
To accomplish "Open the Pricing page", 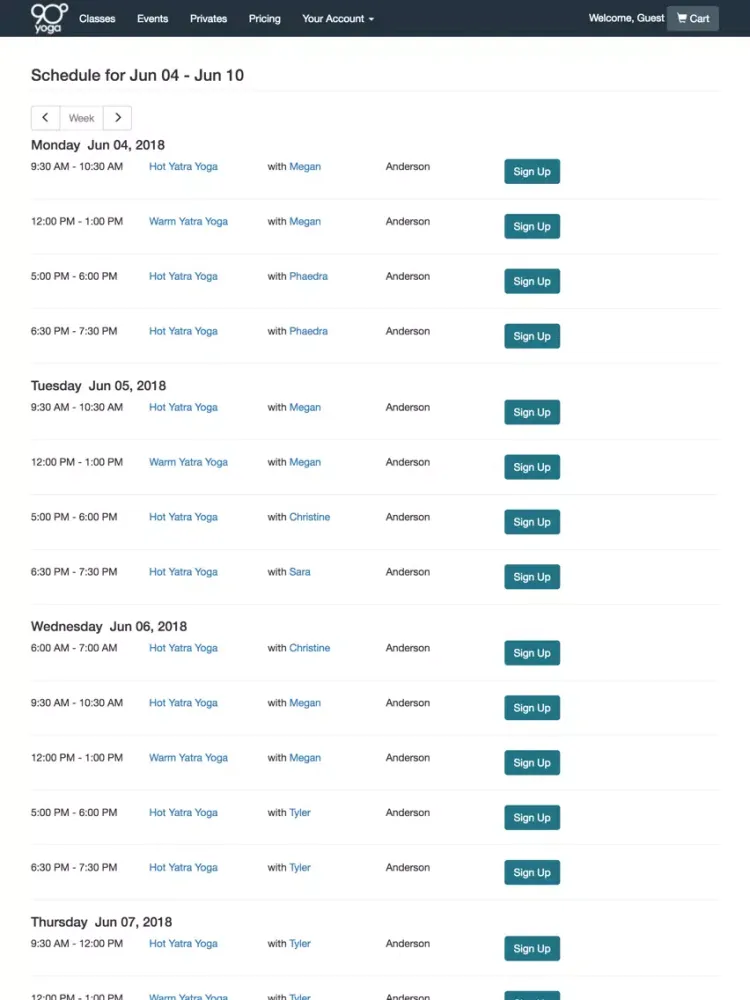I will 265,18.
